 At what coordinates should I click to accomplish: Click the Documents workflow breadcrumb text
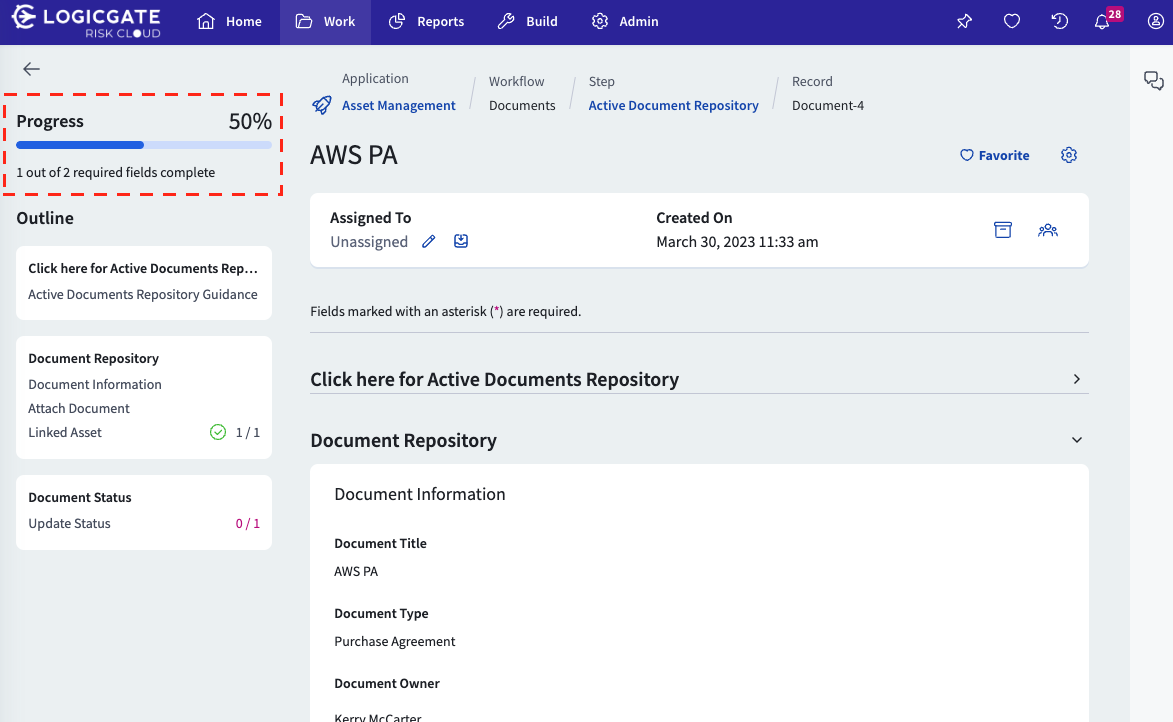[x=522, y=105]
